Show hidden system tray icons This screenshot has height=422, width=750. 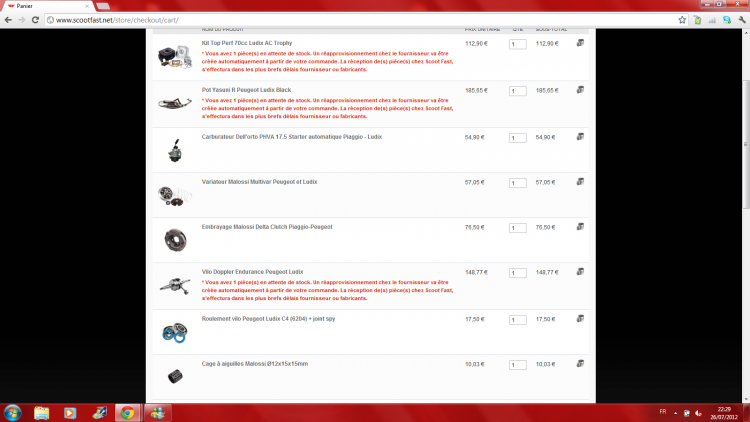tap(675, 413)
